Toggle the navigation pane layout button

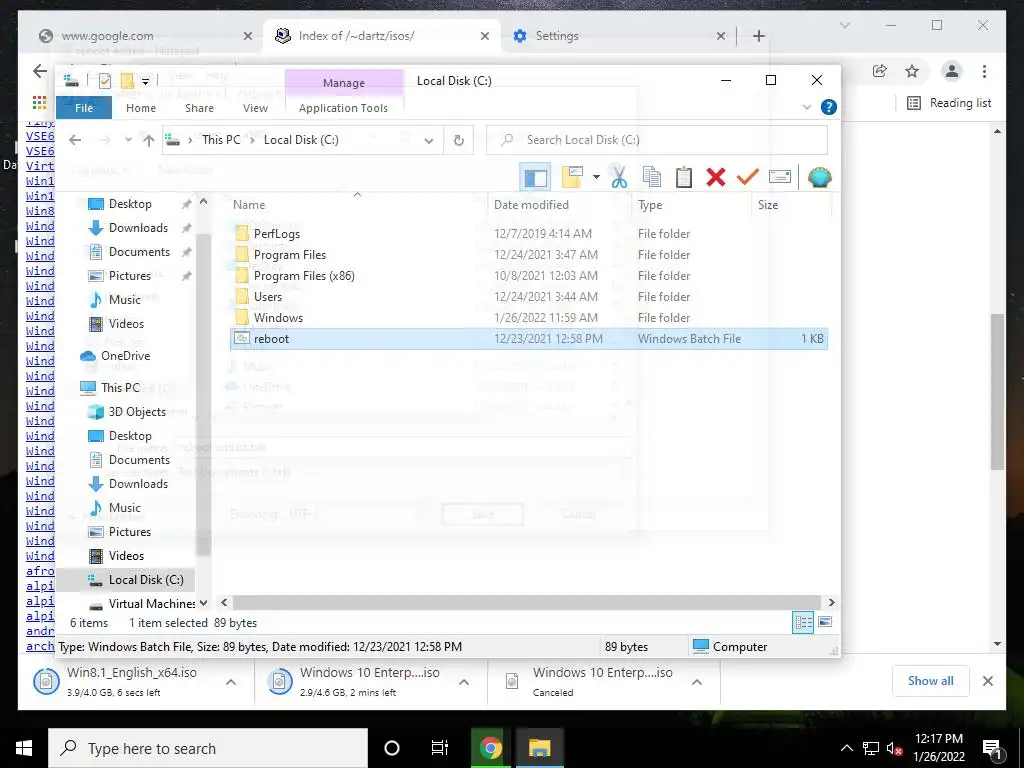click(x=536, y=177)
